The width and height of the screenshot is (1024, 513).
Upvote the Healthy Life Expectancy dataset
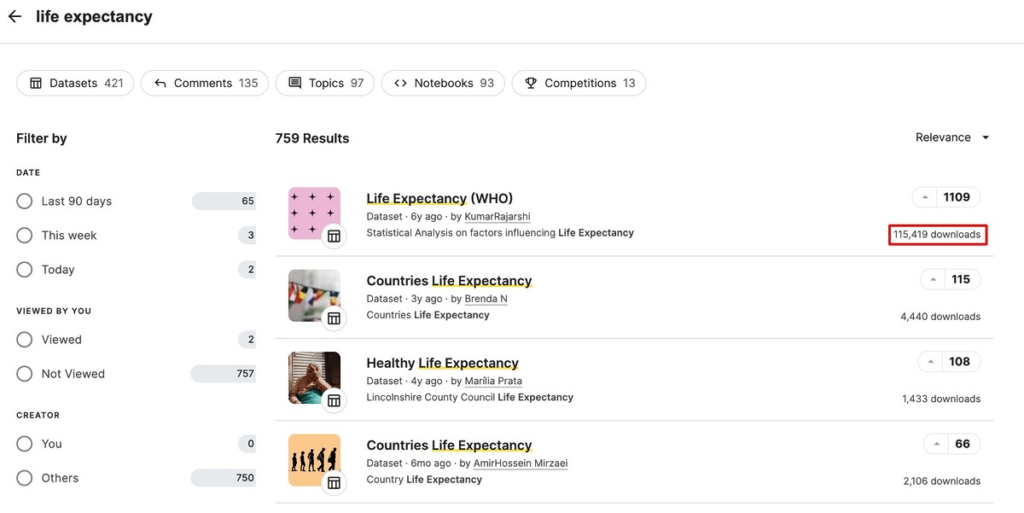tap(931, 362)
